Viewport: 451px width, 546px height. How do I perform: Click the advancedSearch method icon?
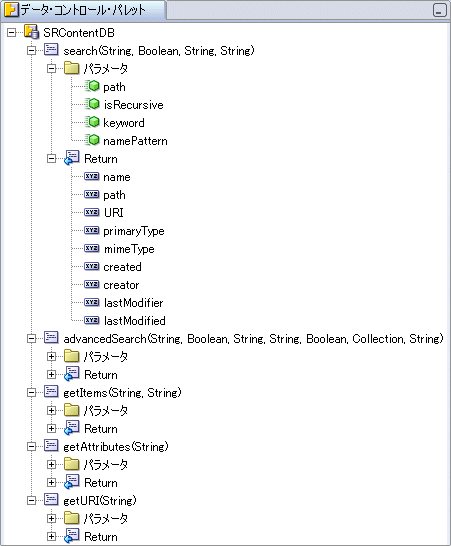point(51,337)
